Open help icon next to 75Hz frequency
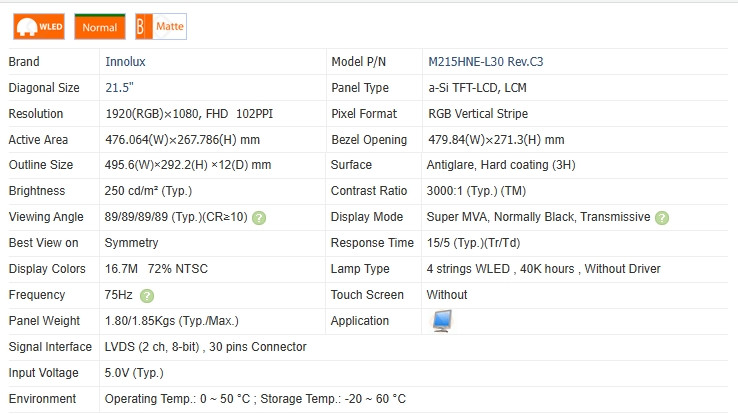 pos(147,296)
